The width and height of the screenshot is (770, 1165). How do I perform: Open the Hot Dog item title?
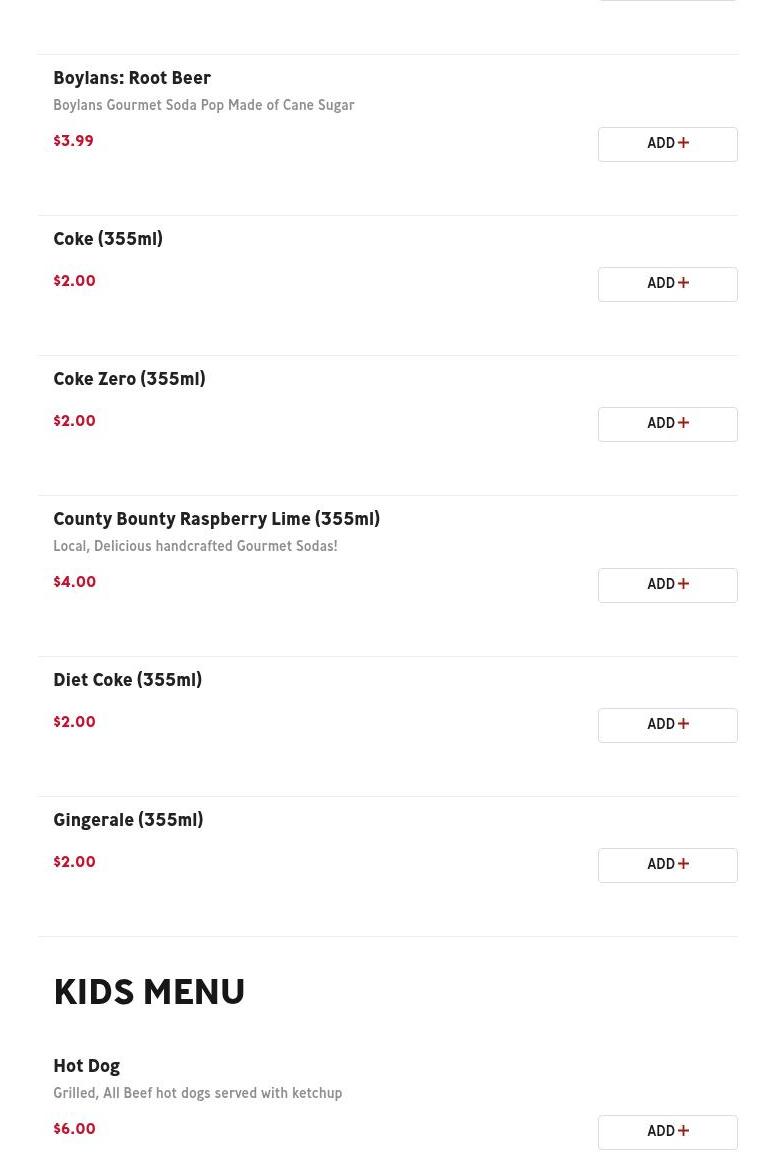point(86,1066)
